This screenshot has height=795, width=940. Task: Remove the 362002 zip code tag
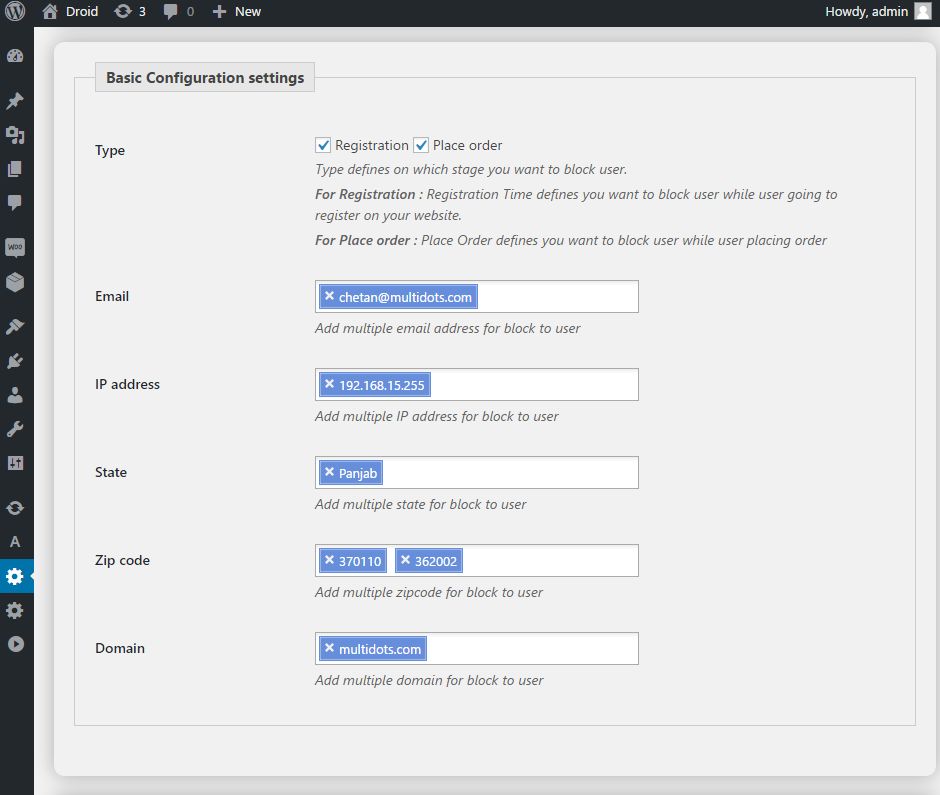(405, 560)
